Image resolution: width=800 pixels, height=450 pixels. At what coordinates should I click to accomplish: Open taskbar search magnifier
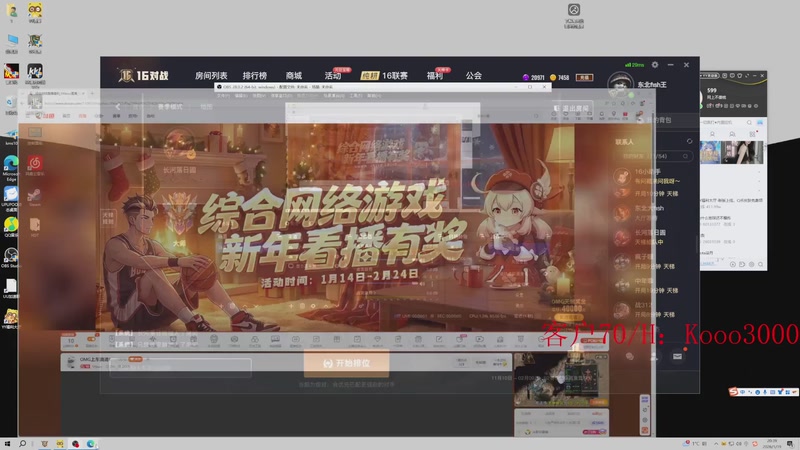(x=22, y=444)
